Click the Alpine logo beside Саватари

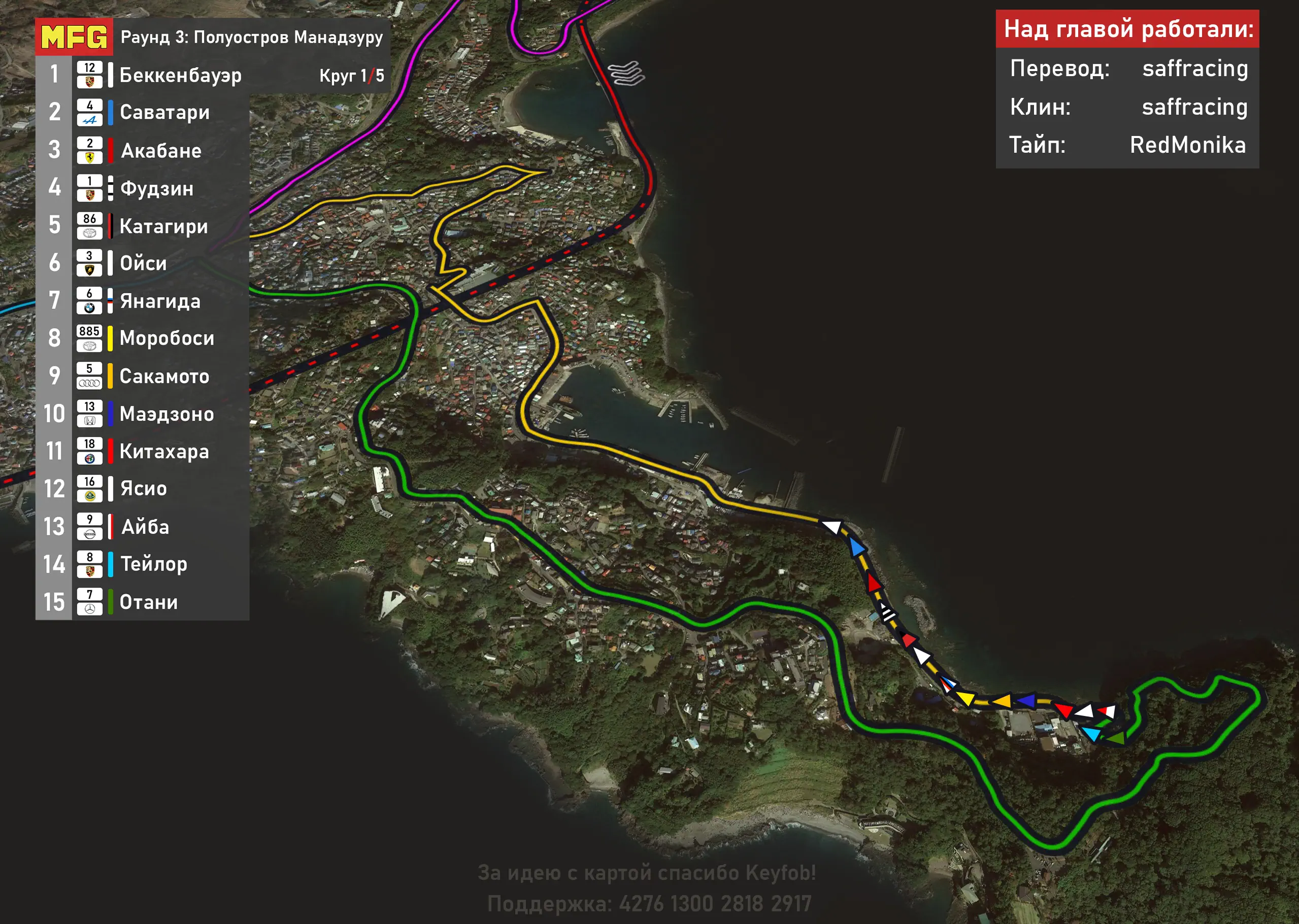[x=89, y=120]
